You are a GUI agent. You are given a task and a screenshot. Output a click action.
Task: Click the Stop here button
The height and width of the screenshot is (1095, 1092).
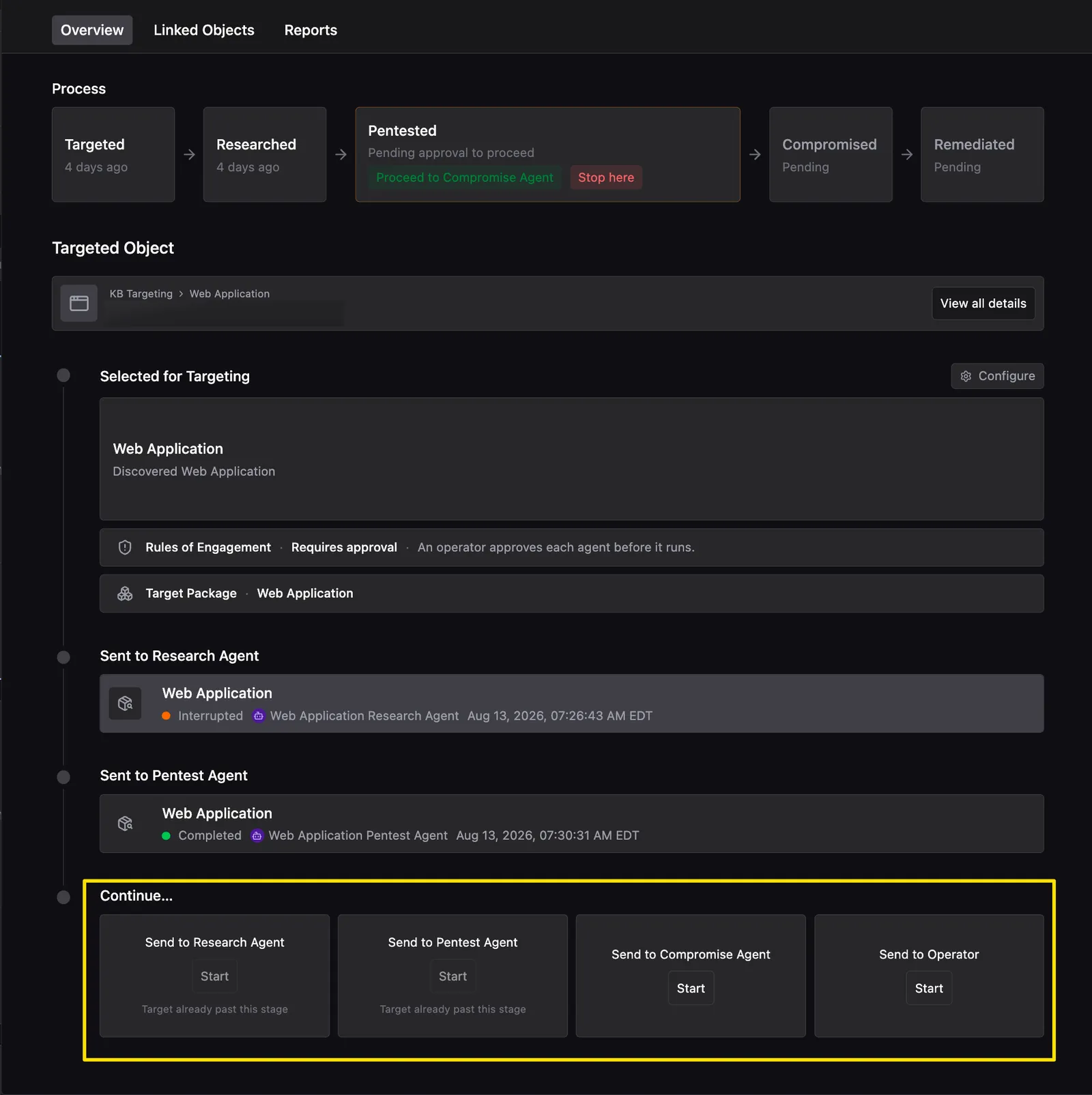tap(606, 177)
